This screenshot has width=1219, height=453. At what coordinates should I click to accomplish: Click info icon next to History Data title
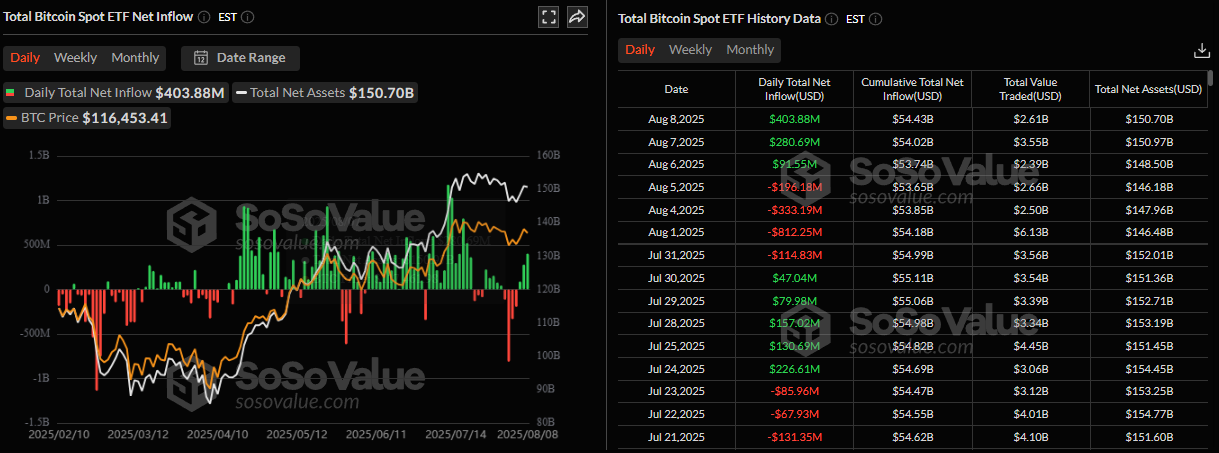(x=832, y=19)
